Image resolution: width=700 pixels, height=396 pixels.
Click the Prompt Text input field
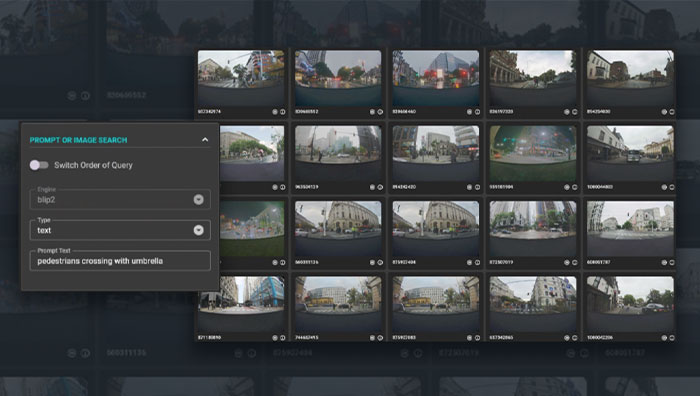(120, 261)
